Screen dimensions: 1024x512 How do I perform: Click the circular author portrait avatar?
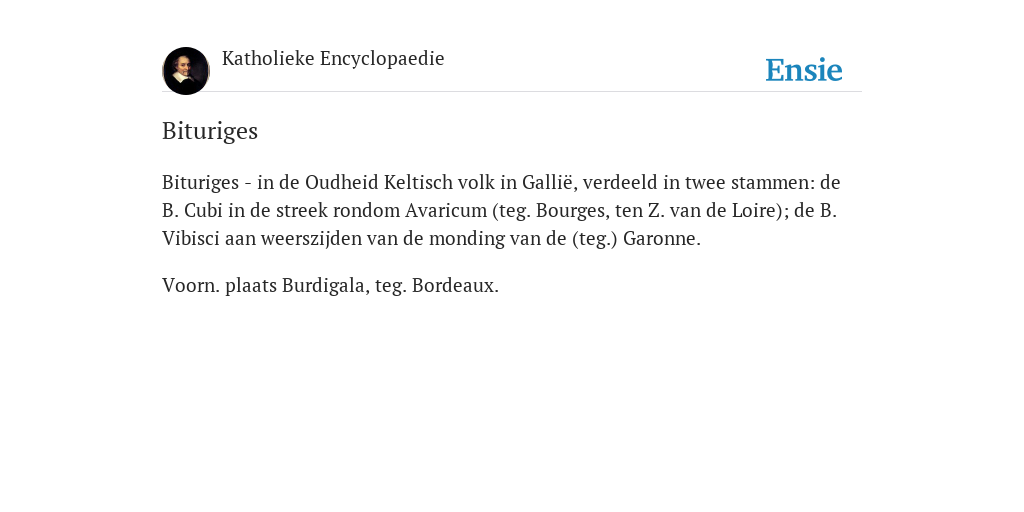click(x=186, y=71)
